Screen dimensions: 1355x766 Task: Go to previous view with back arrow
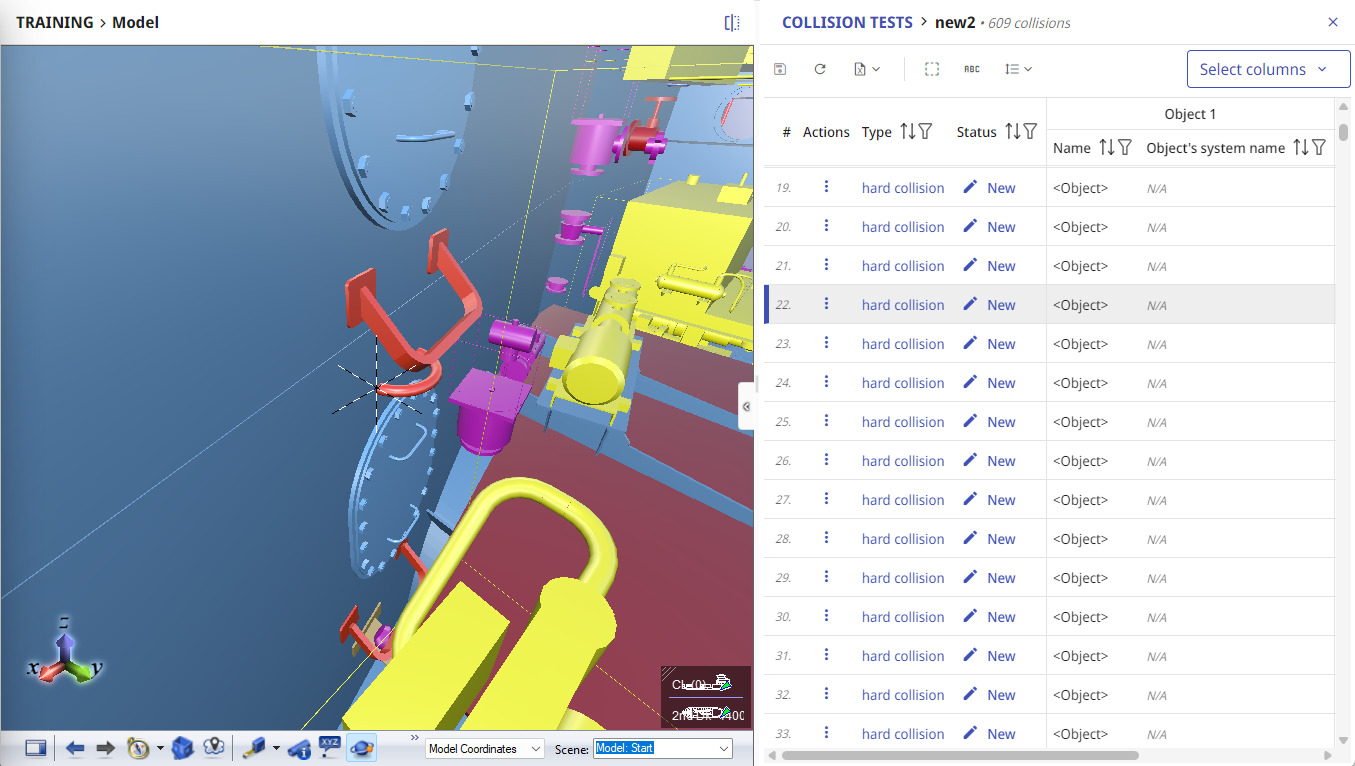point(75,748)
